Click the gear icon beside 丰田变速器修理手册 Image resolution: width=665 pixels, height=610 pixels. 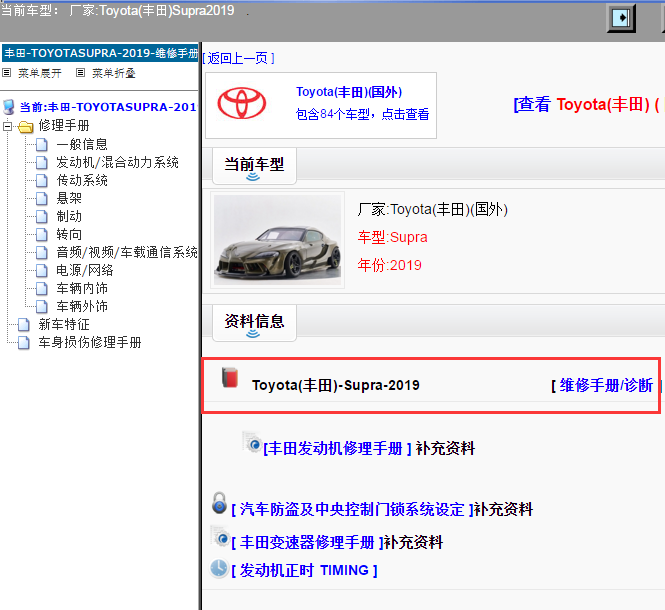coord(221,537)
